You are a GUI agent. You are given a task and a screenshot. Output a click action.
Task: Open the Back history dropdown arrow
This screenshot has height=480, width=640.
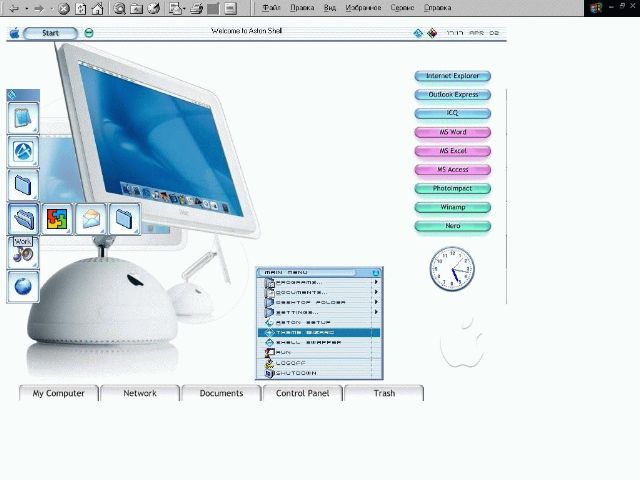coord(27,9)
